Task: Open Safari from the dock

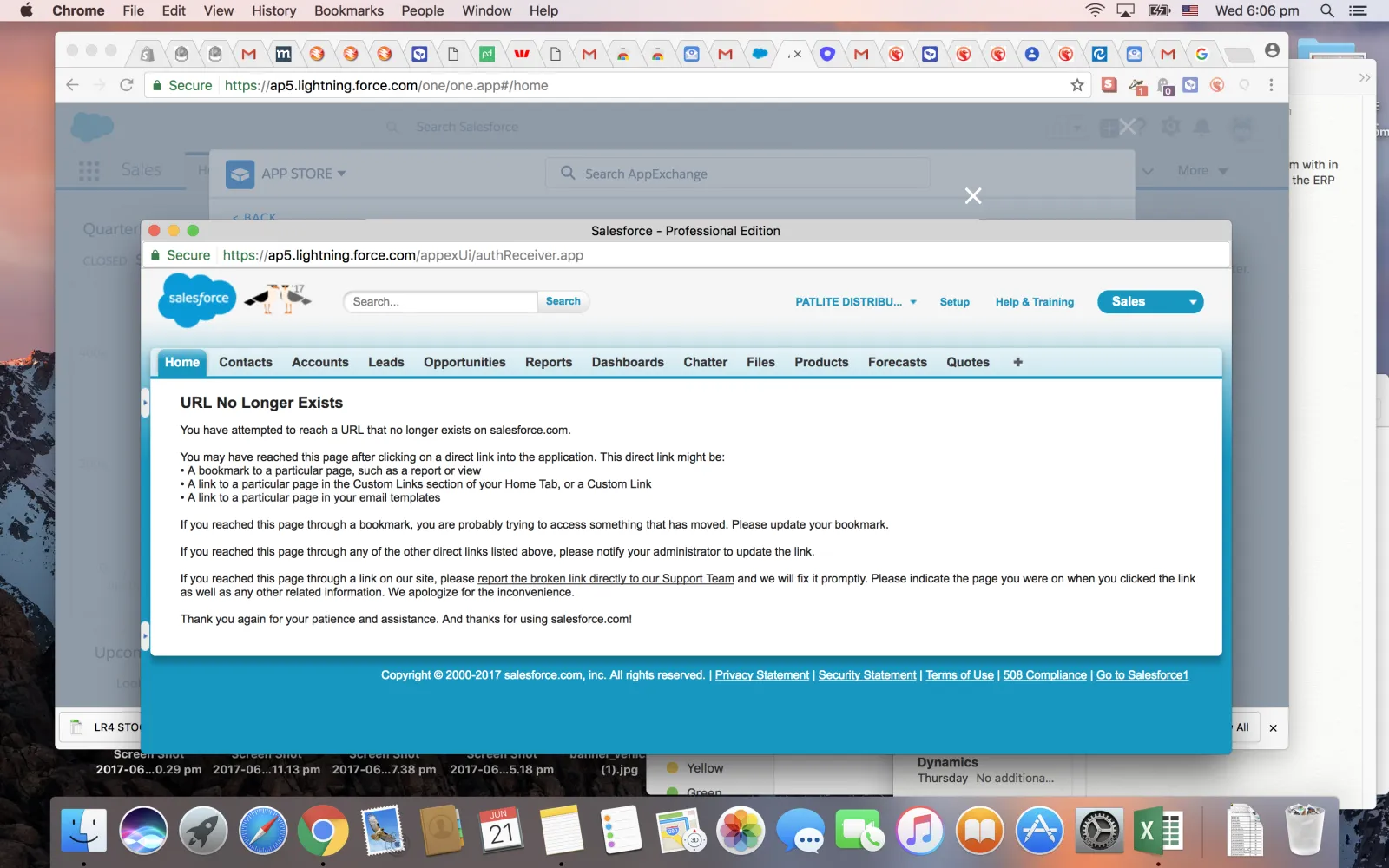Action: [x=263, y=831]
